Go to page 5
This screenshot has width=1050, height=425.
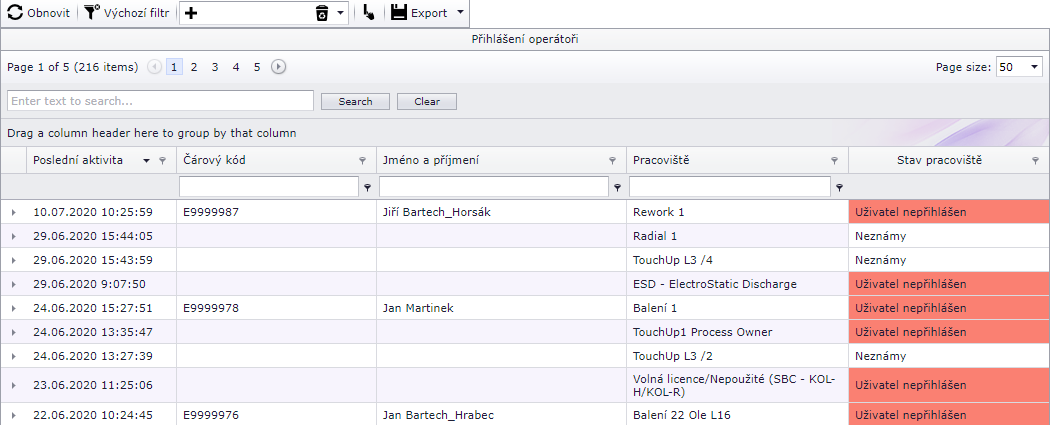(x=257, y=67)
